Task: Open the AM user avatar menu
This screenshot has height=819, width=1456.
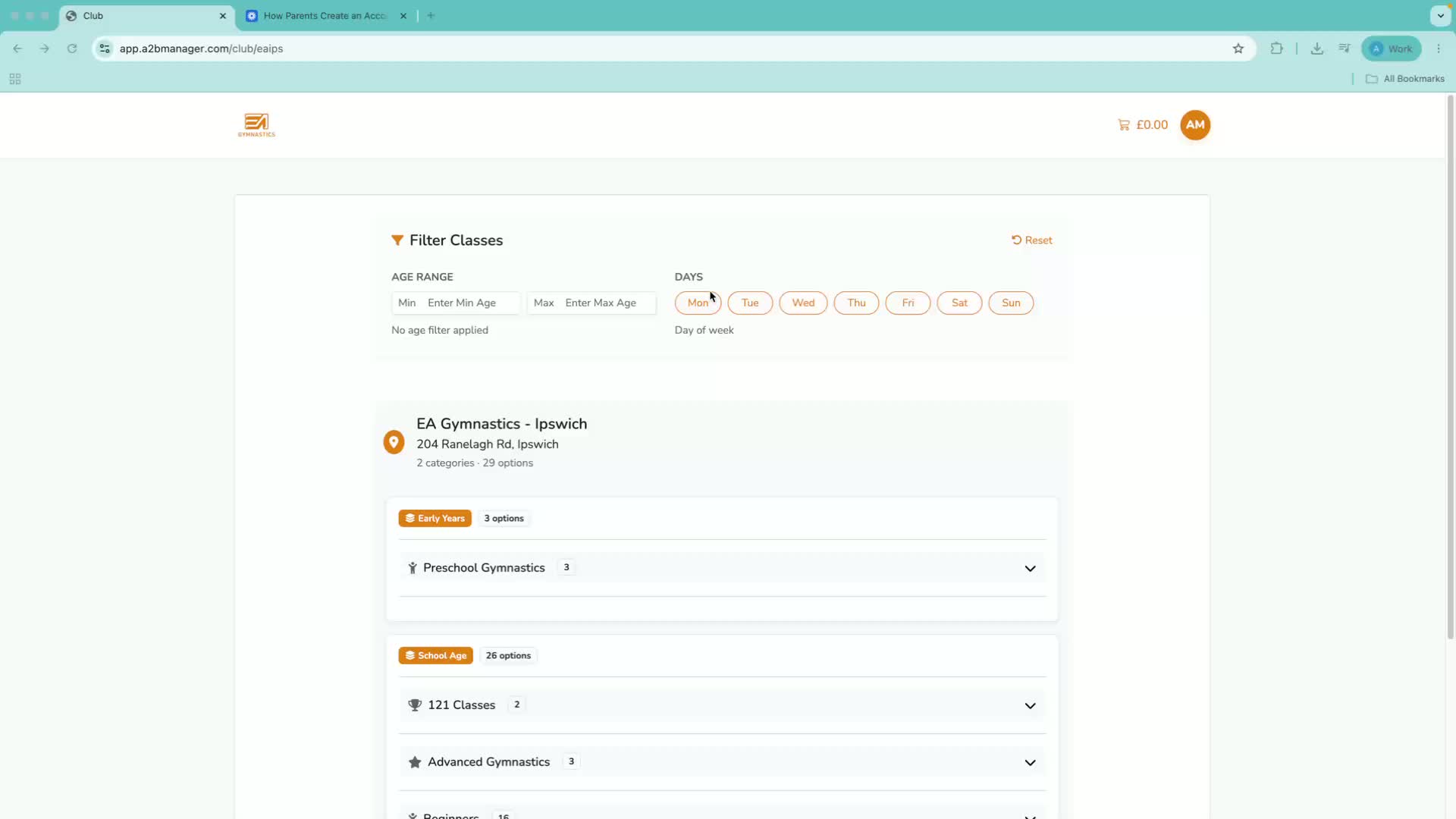Action: coord(1195,125)
